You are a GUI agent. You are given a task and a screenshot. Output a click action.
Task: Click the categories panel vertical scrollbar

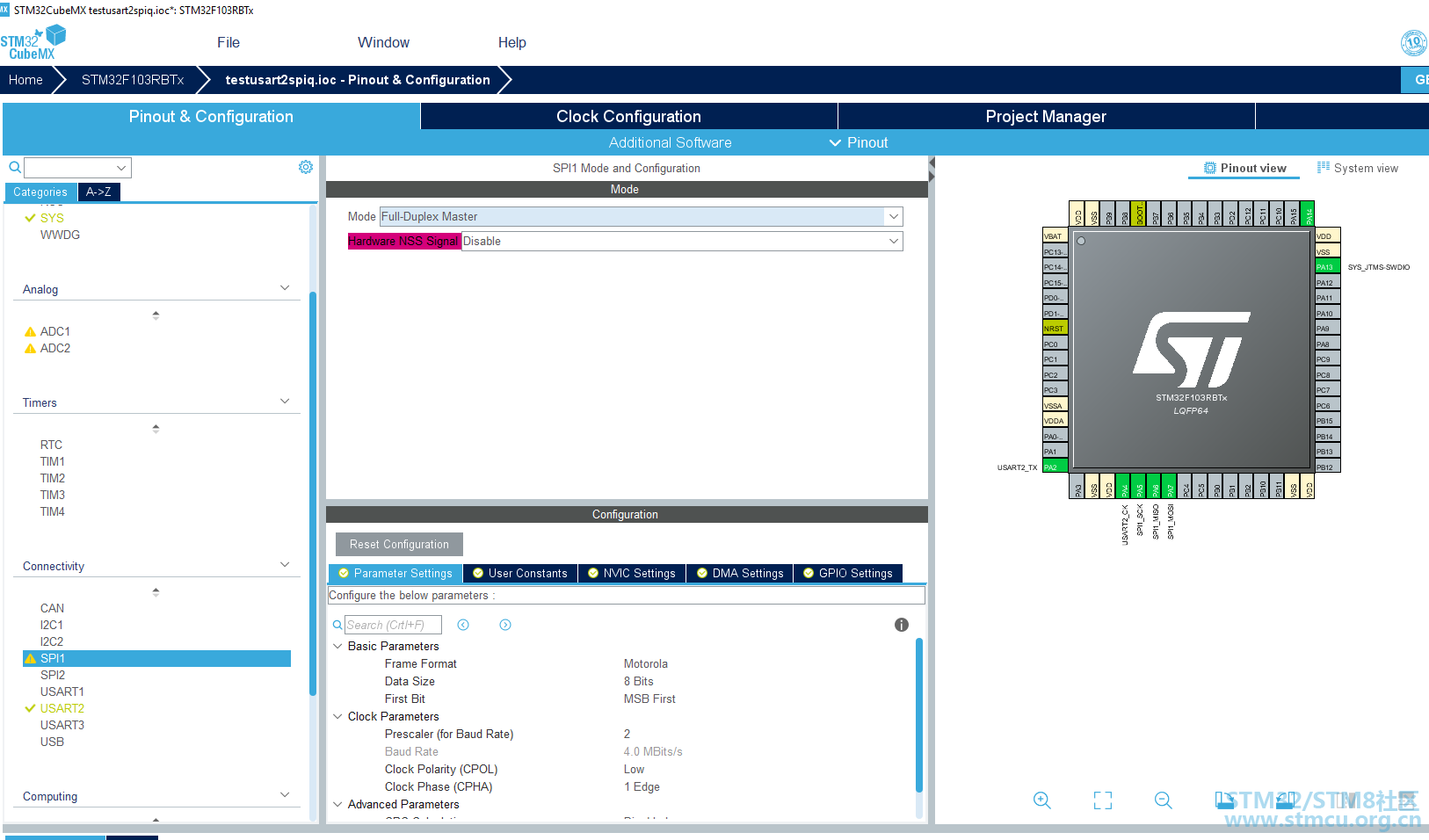point(313,492)
